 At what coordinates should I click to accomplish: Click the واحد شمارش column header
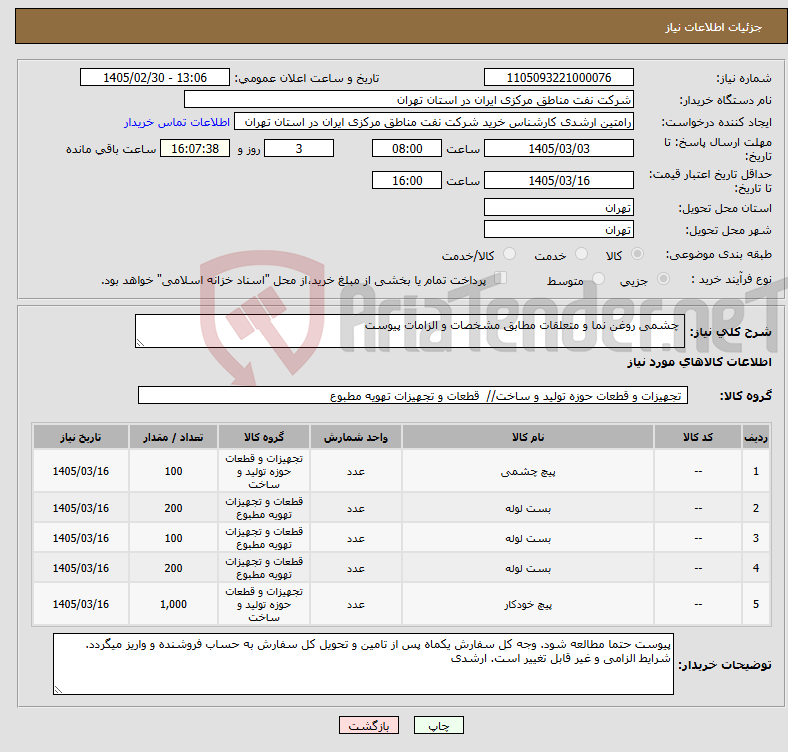[x=356, y=437]
